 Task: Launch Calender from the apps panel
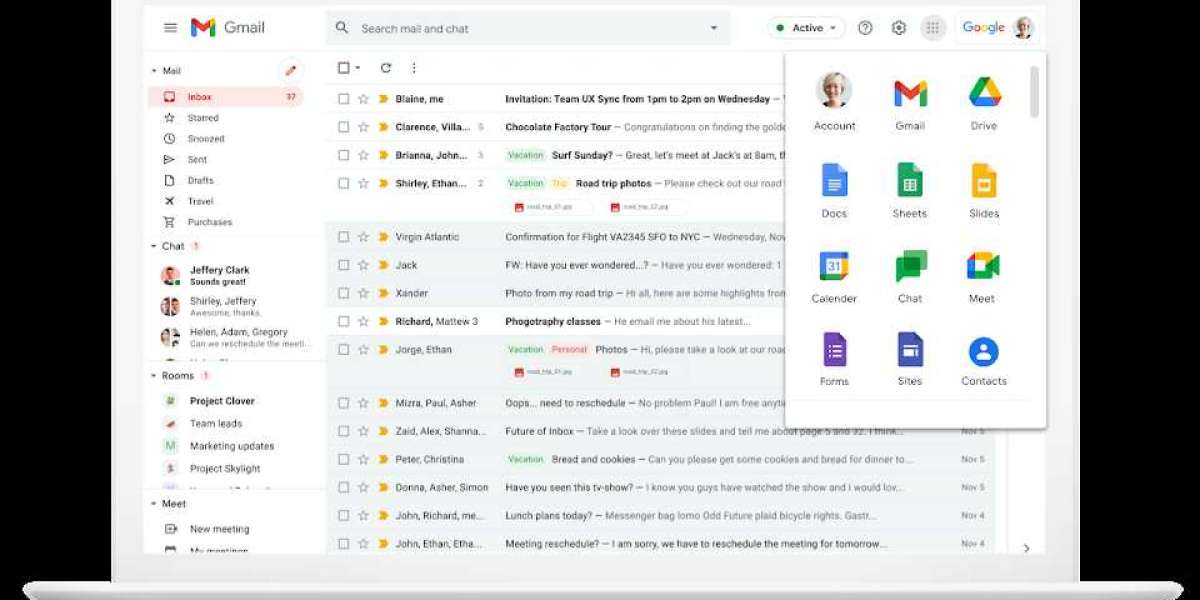(834, 276)
